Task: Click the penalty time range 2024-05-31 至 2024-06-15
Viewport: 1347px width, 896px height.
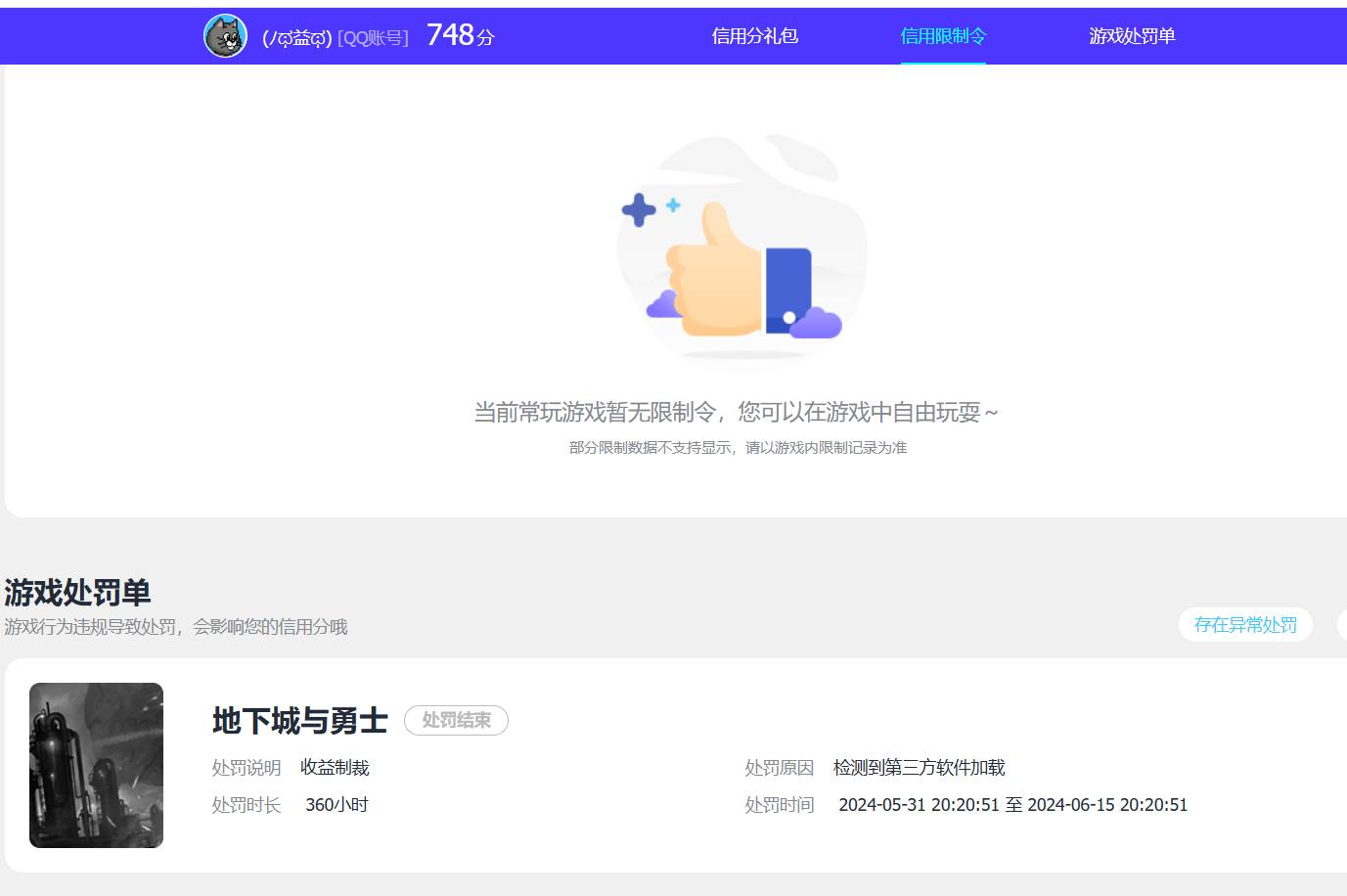Action: pos(1013,805)
